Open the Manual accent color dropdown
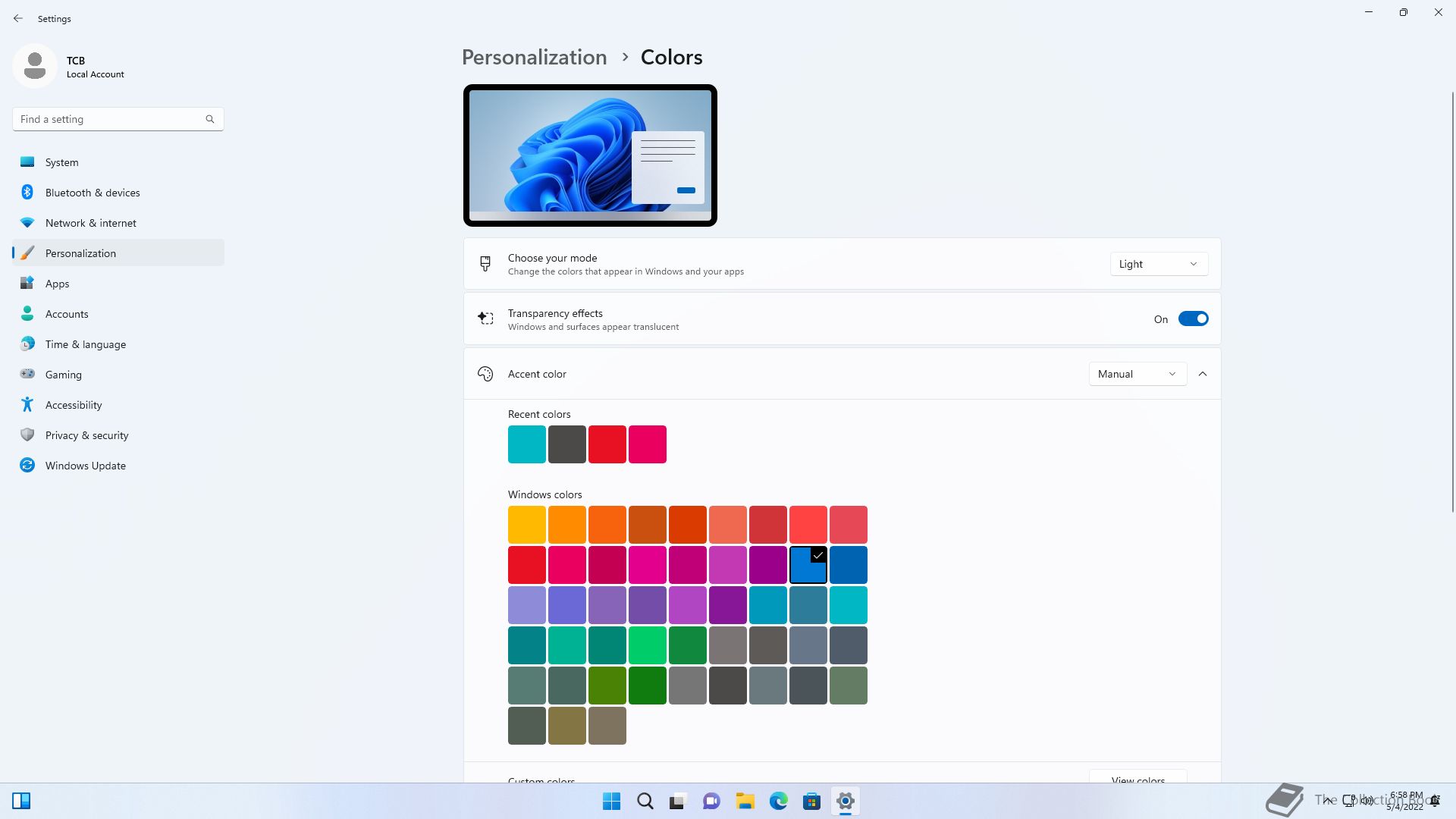 (1137, 374)
